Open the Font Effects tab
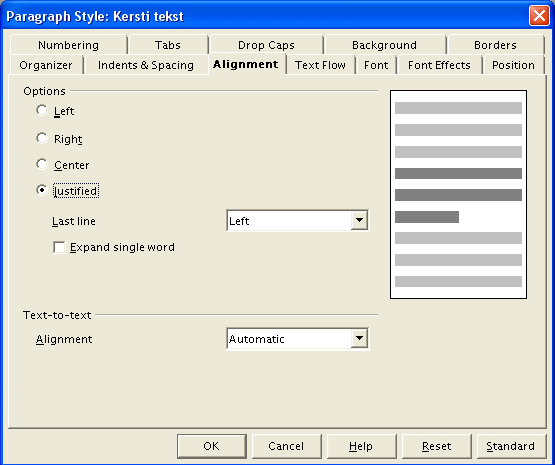 click(439, 65)
